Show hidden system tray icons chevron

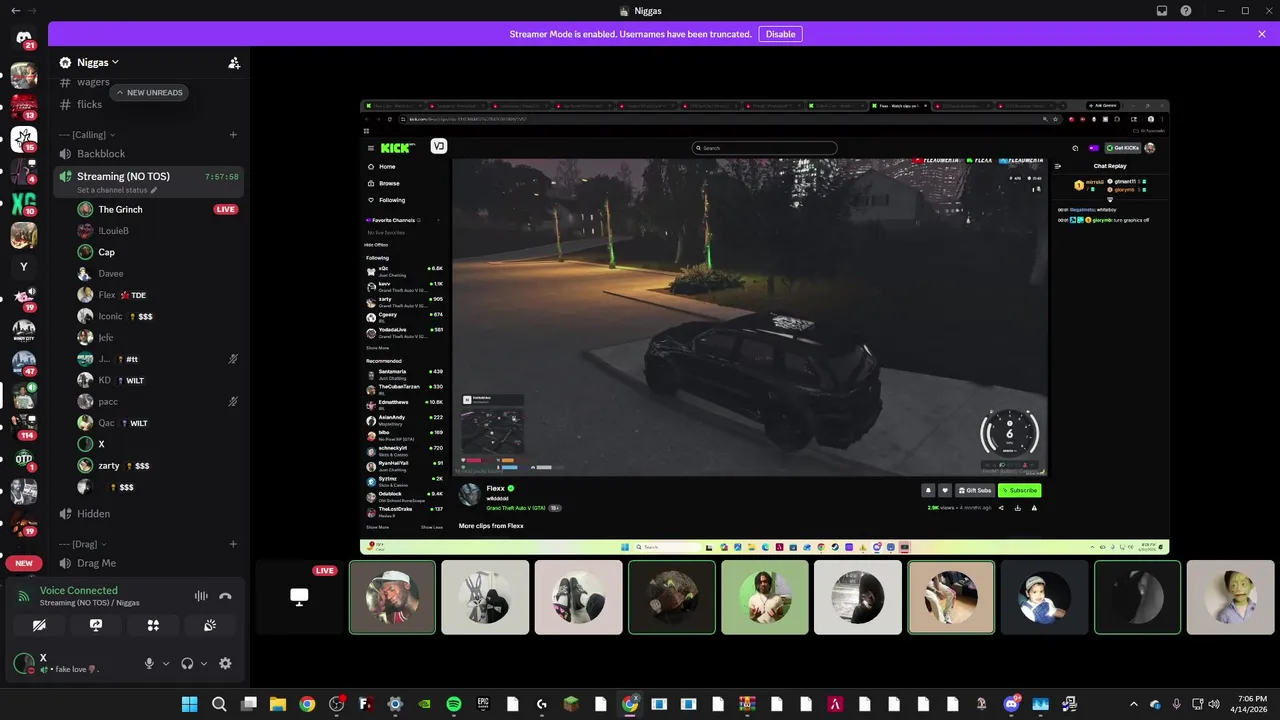1133,704
